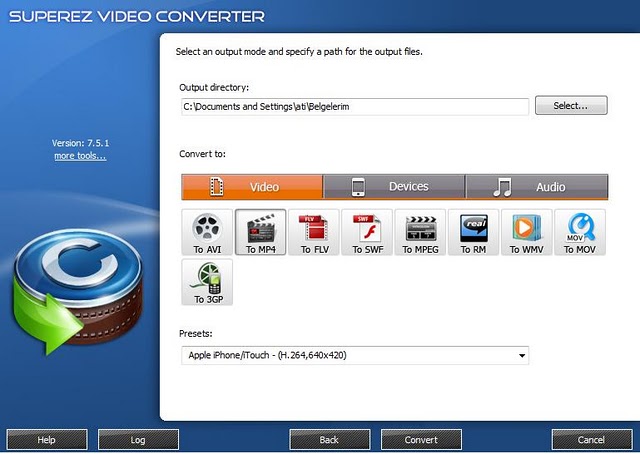Click the Output directory path field
This screenshot has width=640, height=454.
(355, 107)
